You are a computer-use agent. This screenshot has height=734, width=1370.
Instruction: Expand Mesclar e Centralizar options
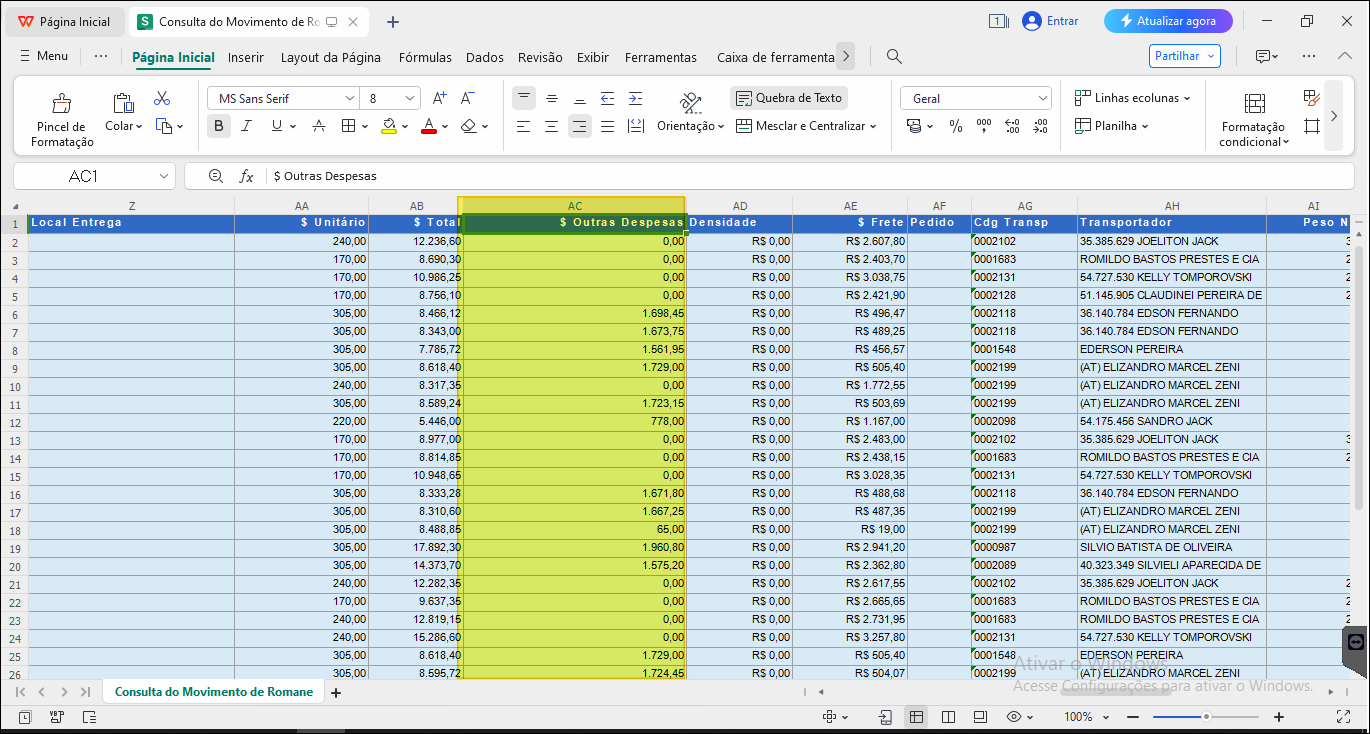click(x=873, y=126)
